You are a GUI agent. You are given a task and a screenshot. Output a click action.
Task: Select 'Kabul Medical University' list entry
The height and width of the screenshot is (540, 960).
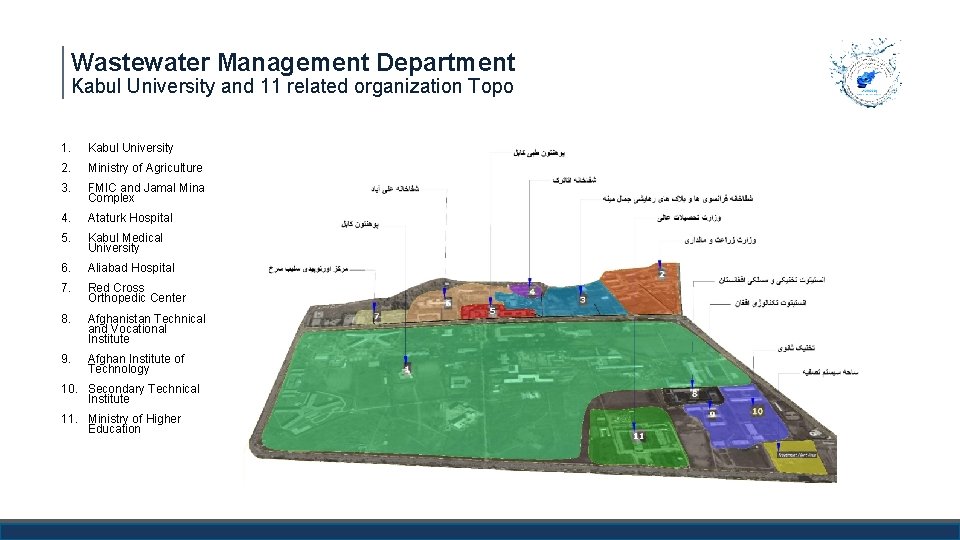[x=125, y=242]
